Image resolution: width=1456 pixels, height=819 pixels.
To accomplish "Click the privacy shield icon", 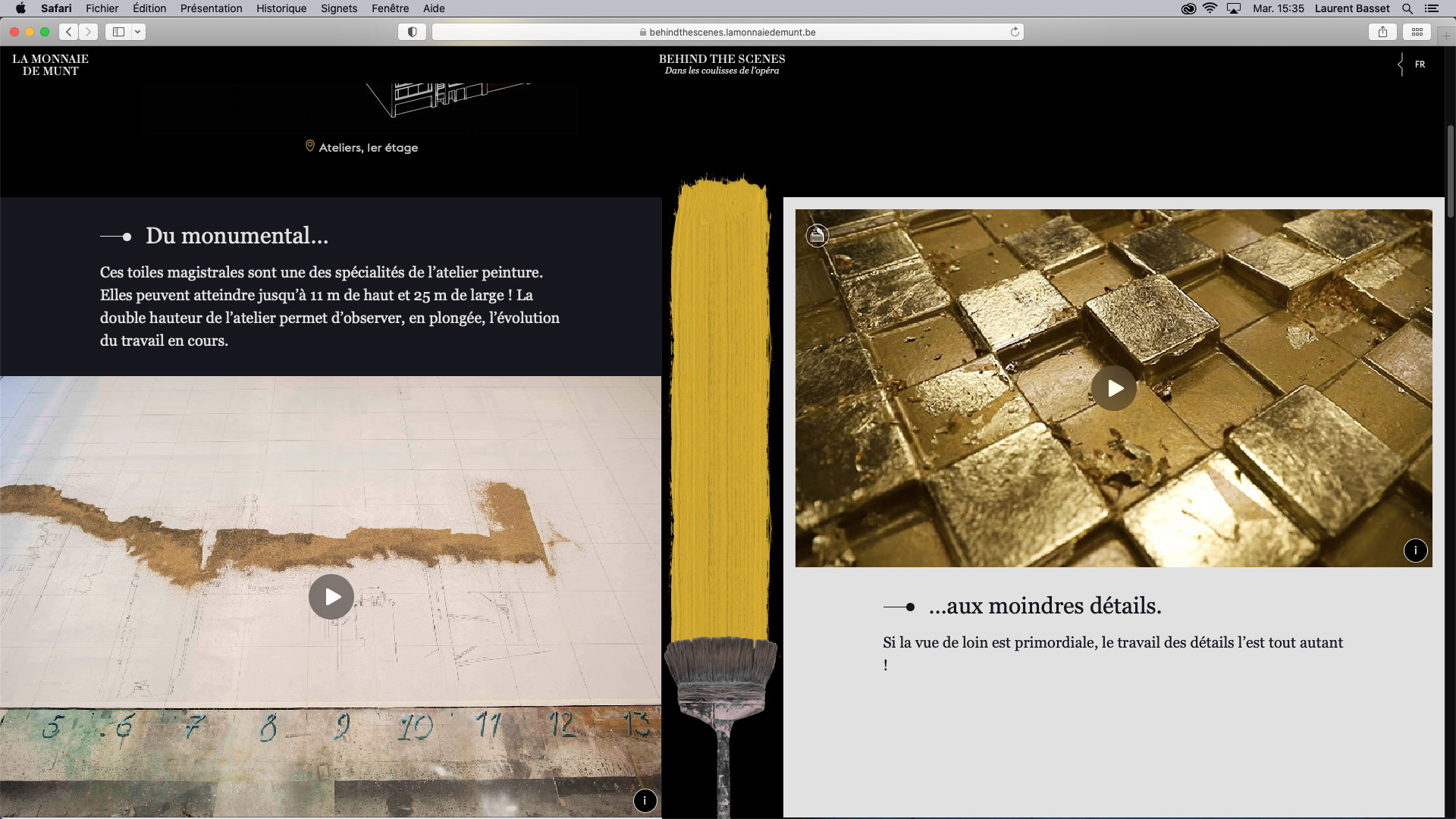I will pyautogui.click(x=412, y=32).
